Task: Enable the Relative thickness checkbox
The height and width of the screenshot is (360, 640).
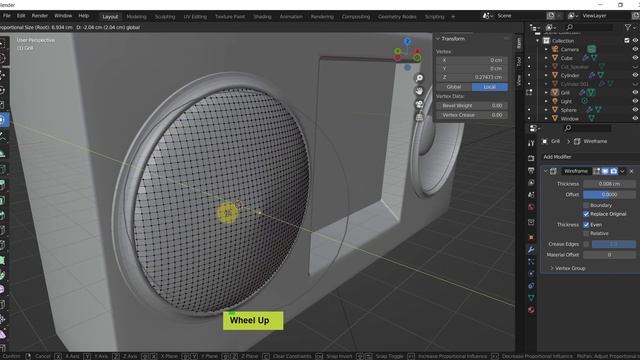Action: click(x=586, y=233)
